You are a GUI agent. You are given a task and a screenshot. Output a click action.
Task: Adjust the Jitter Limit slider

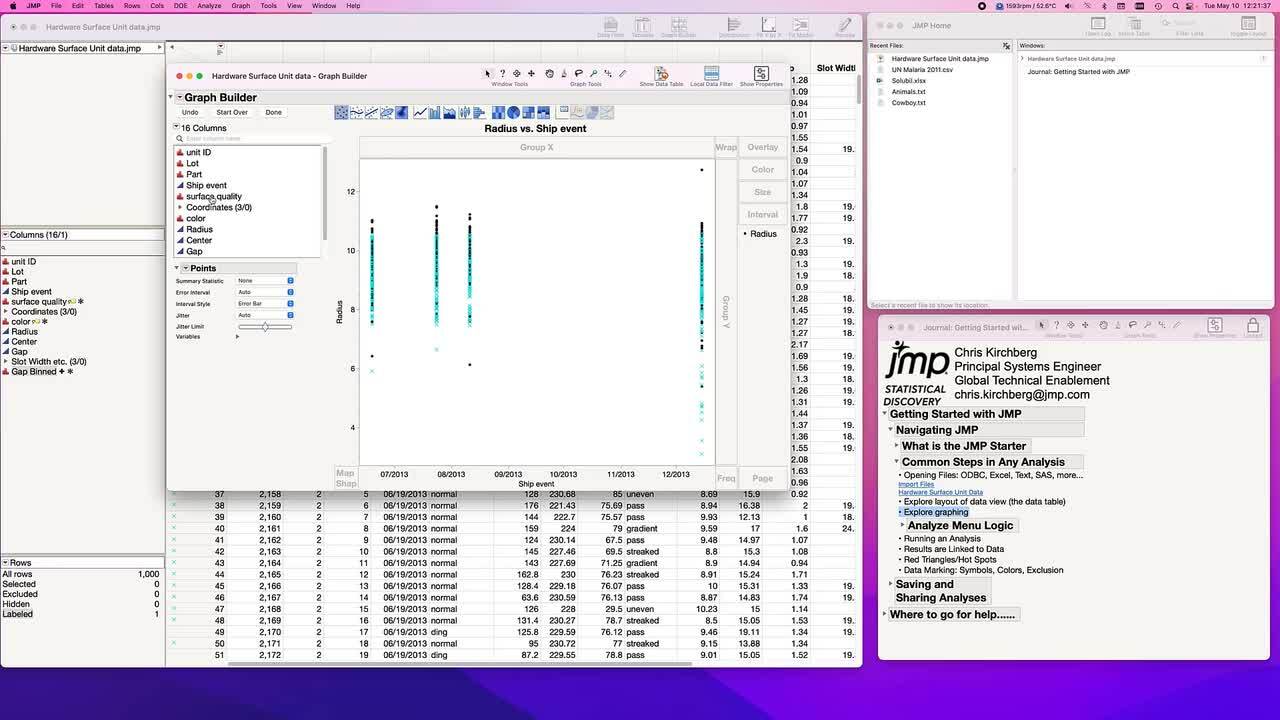click(x=265, y=327)
